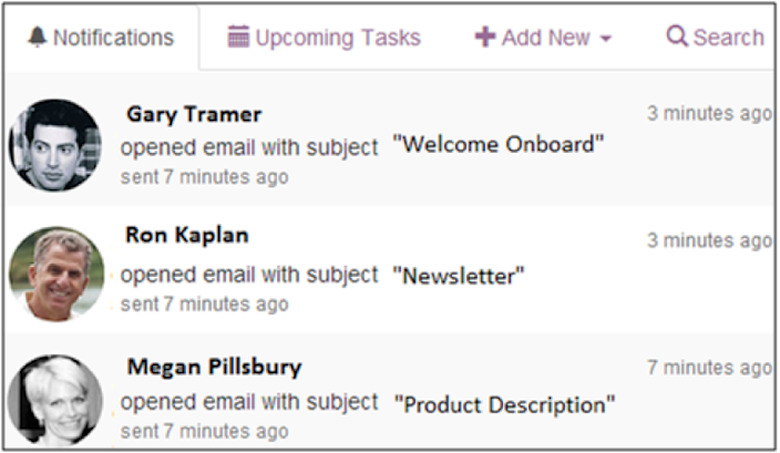
Task: Click the name Gary Tramer
Action: point(194,114)
